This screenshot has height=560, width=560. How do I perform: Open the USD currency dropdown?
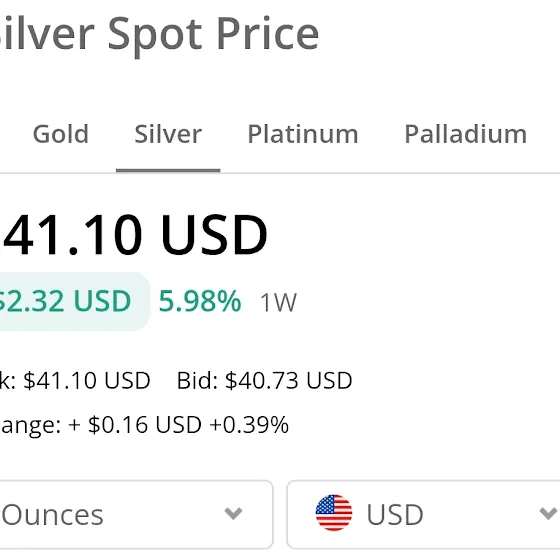point(424,515)
